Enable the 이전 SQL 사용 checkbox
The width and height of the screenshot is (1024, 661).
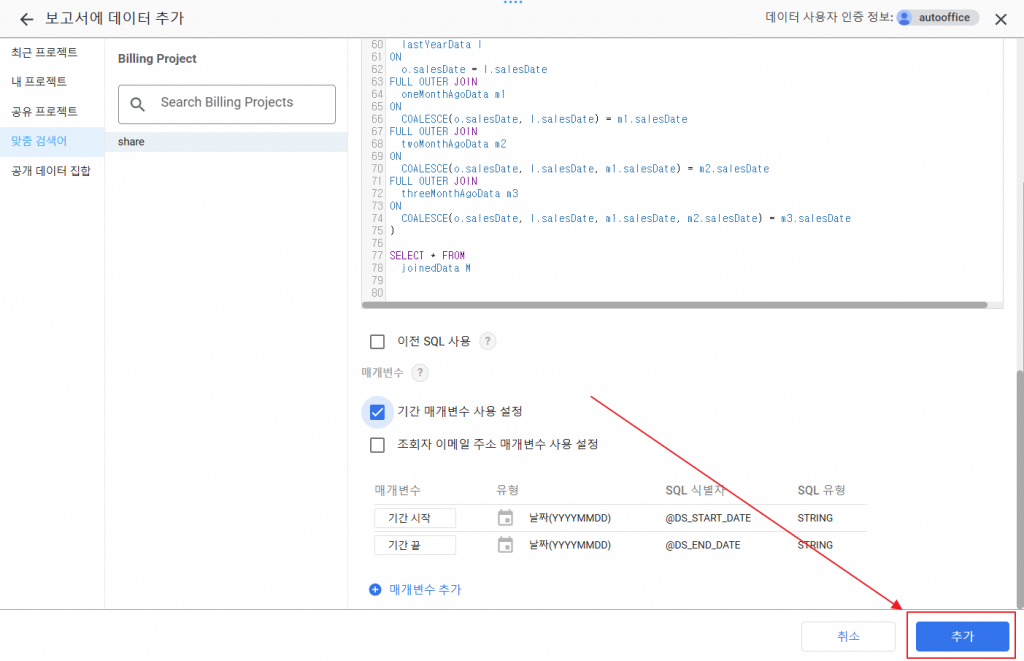[x=377, y=342]
